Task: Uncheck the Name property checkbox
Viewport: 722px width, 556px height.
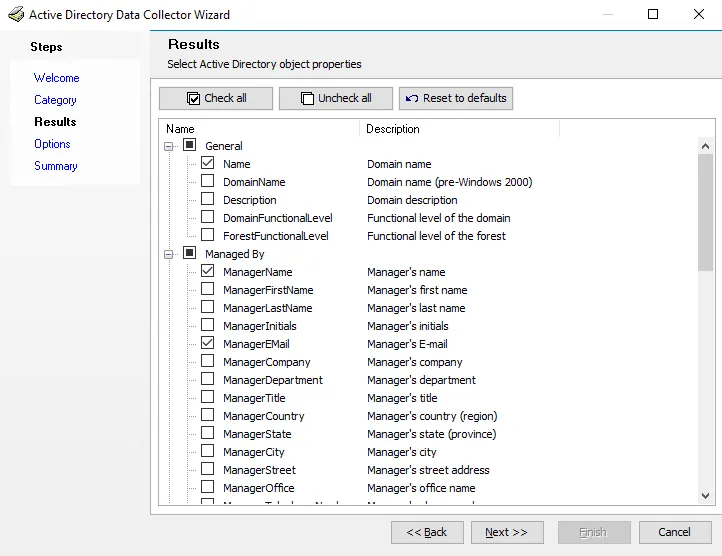Action: [208, 163]
